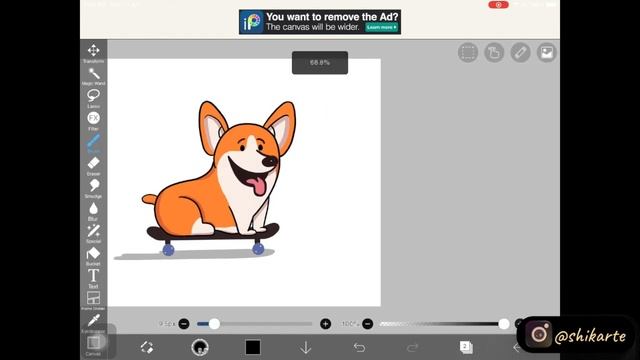Switch between brush and eraser
The height and width of the screenshot is (360, 640).
coord(147,347)
